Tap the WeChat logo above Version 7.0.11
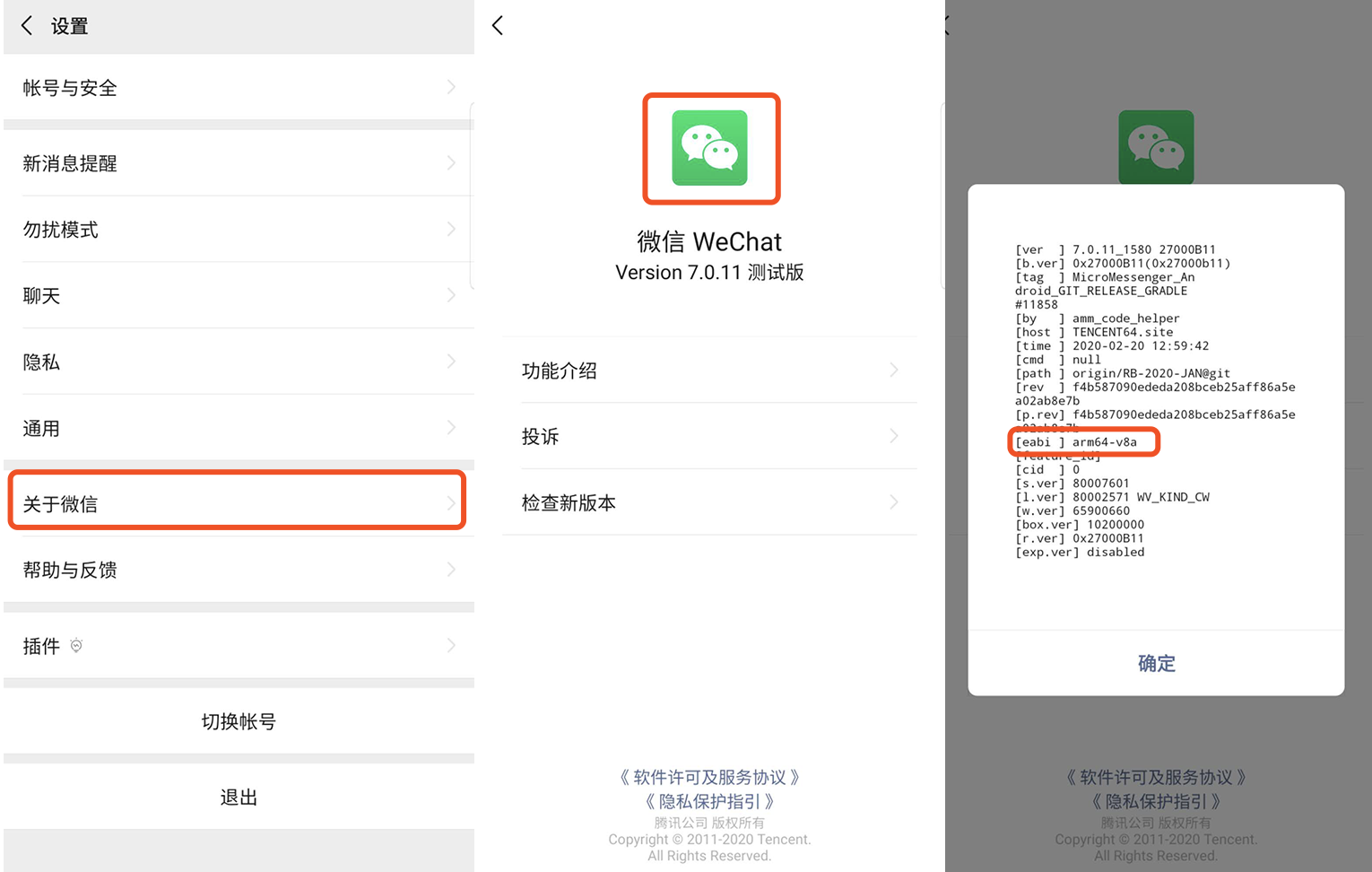The width and height of the screenshot is (1372, 872). coord(710,148)
